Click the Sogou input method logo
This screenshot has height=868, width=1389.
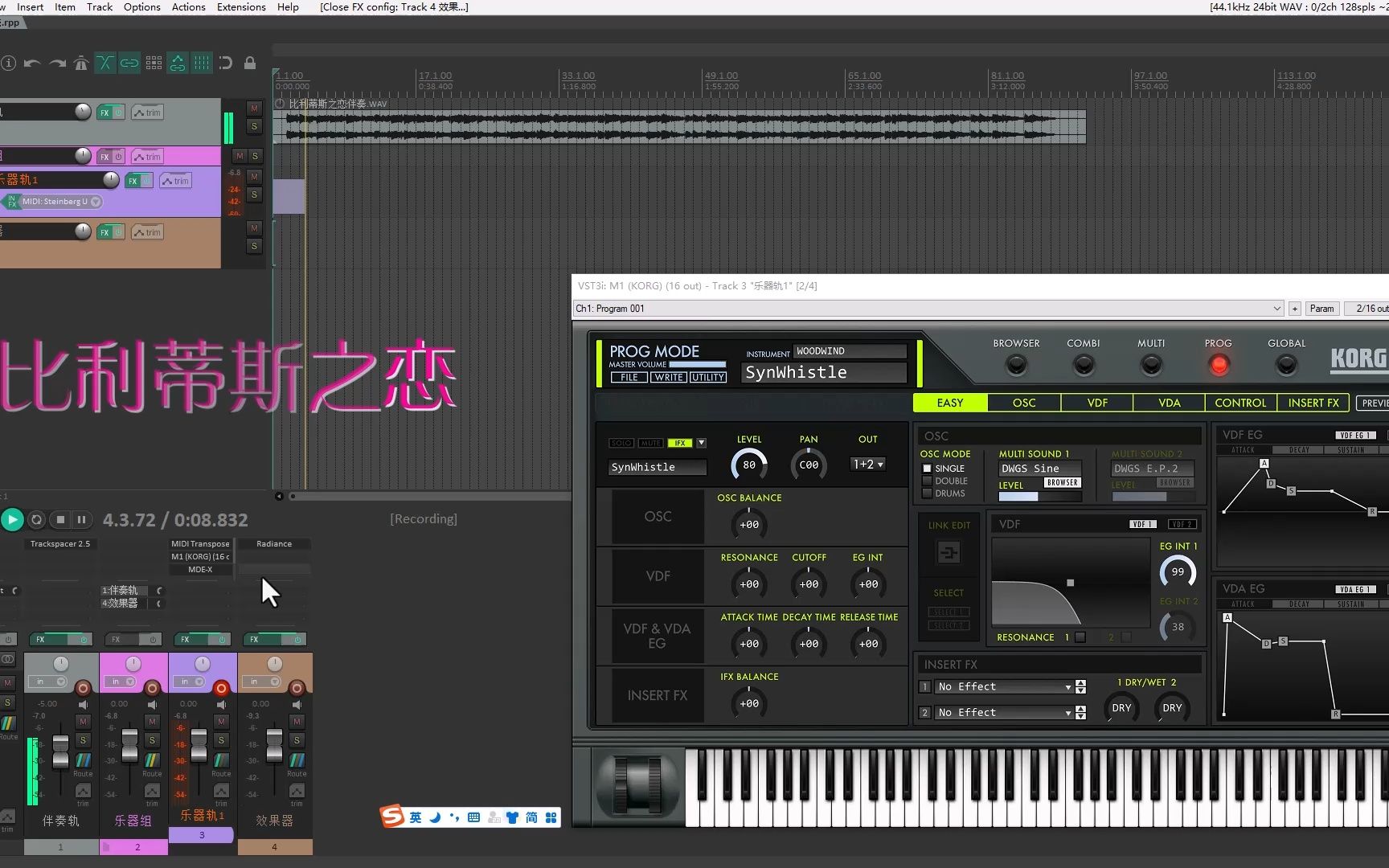[391, 817]
